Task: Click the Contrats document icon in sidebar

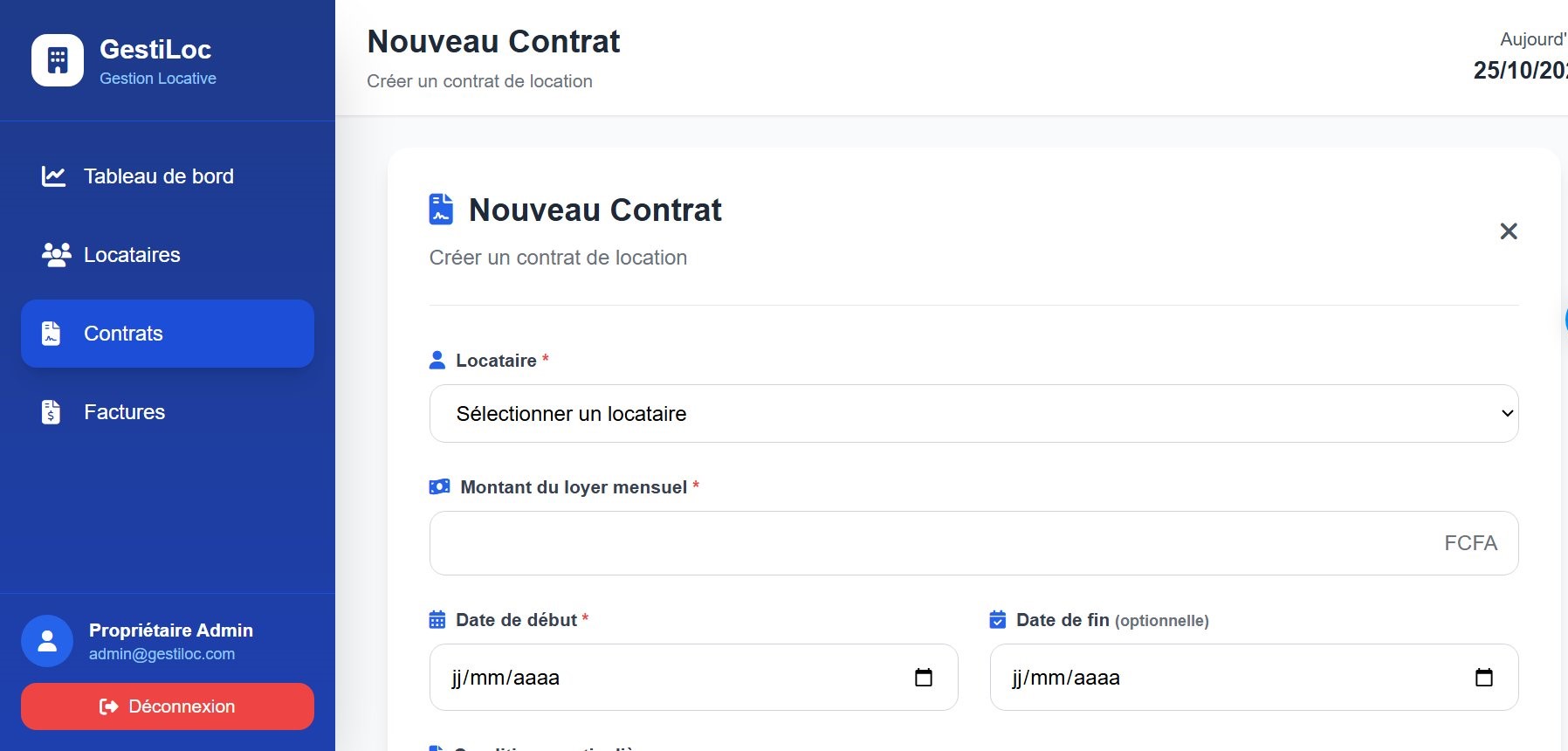Action: pos(52,334)
